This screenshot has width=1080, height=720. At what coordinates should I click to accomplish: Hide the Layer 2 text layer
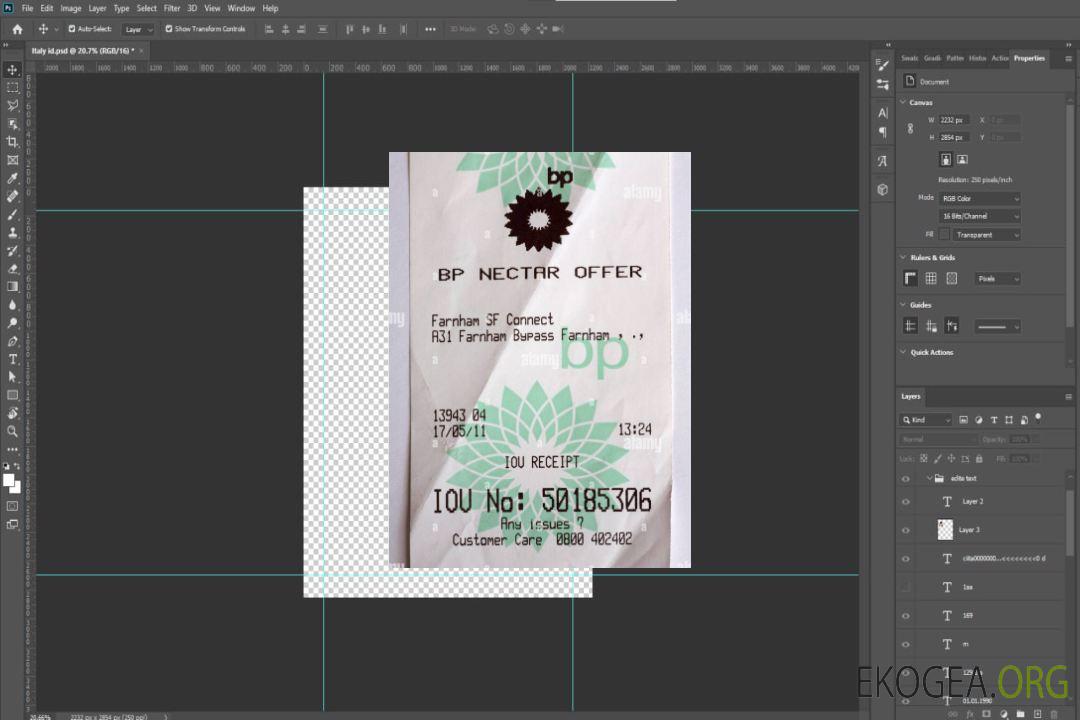(x=906, y=502)
